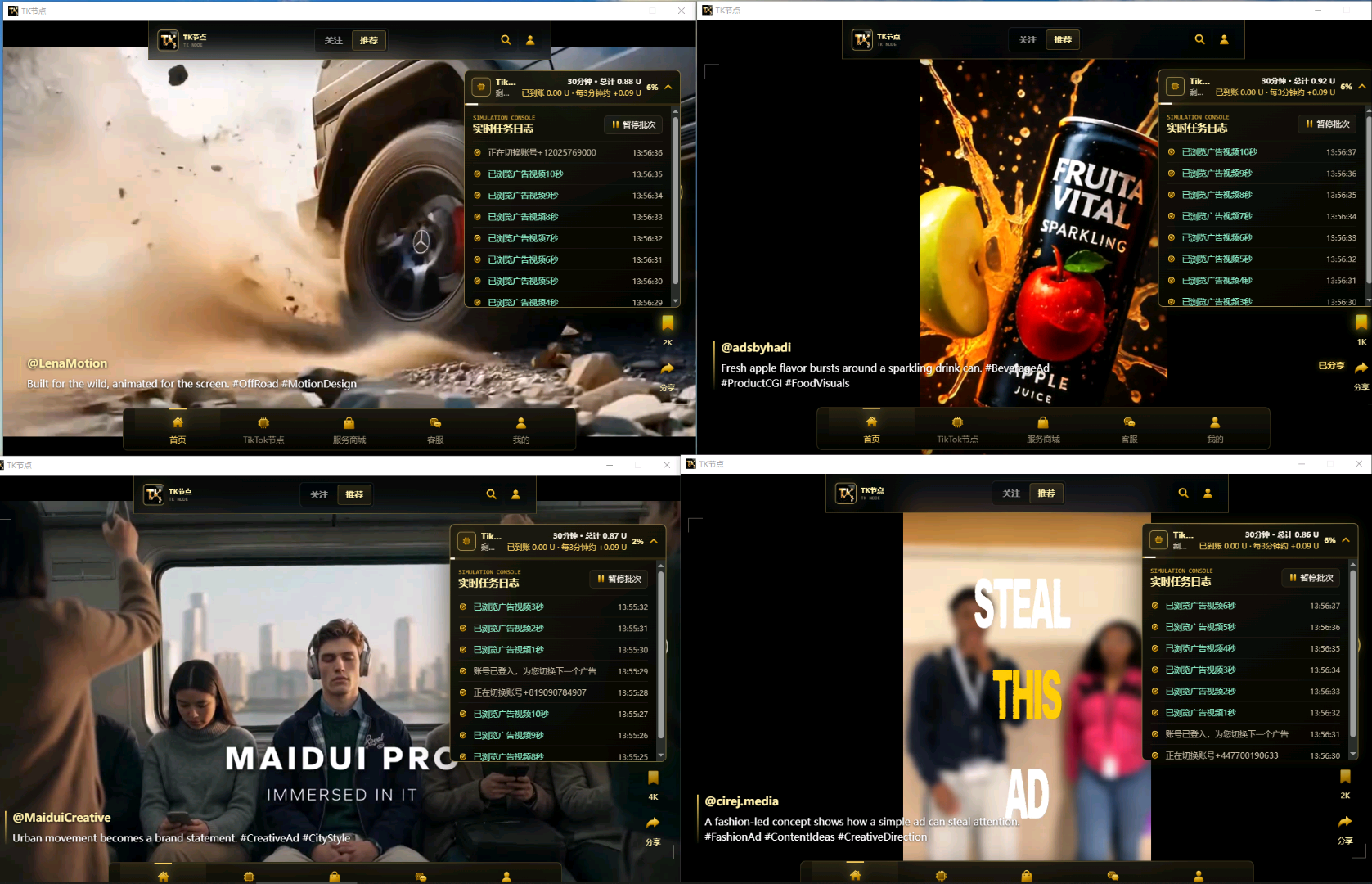Open 服务商城 in the @adsbyhadi window

click(x=1043, y=429)
